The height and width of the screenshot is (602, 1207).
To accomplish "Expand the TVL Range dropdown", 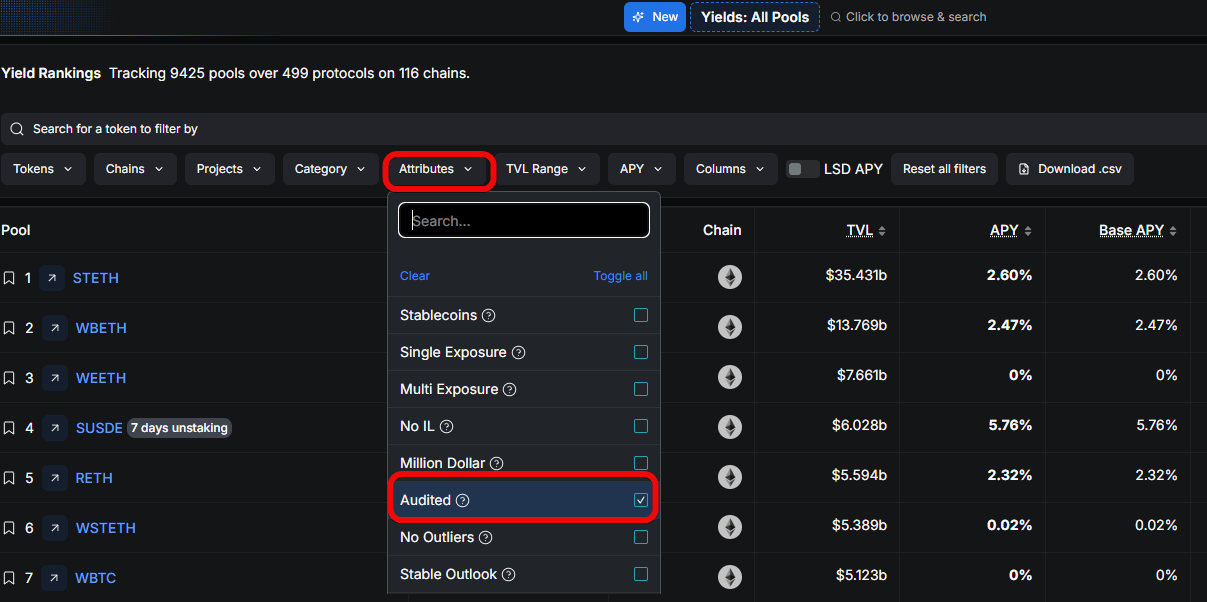I will (x=547, y=169).
